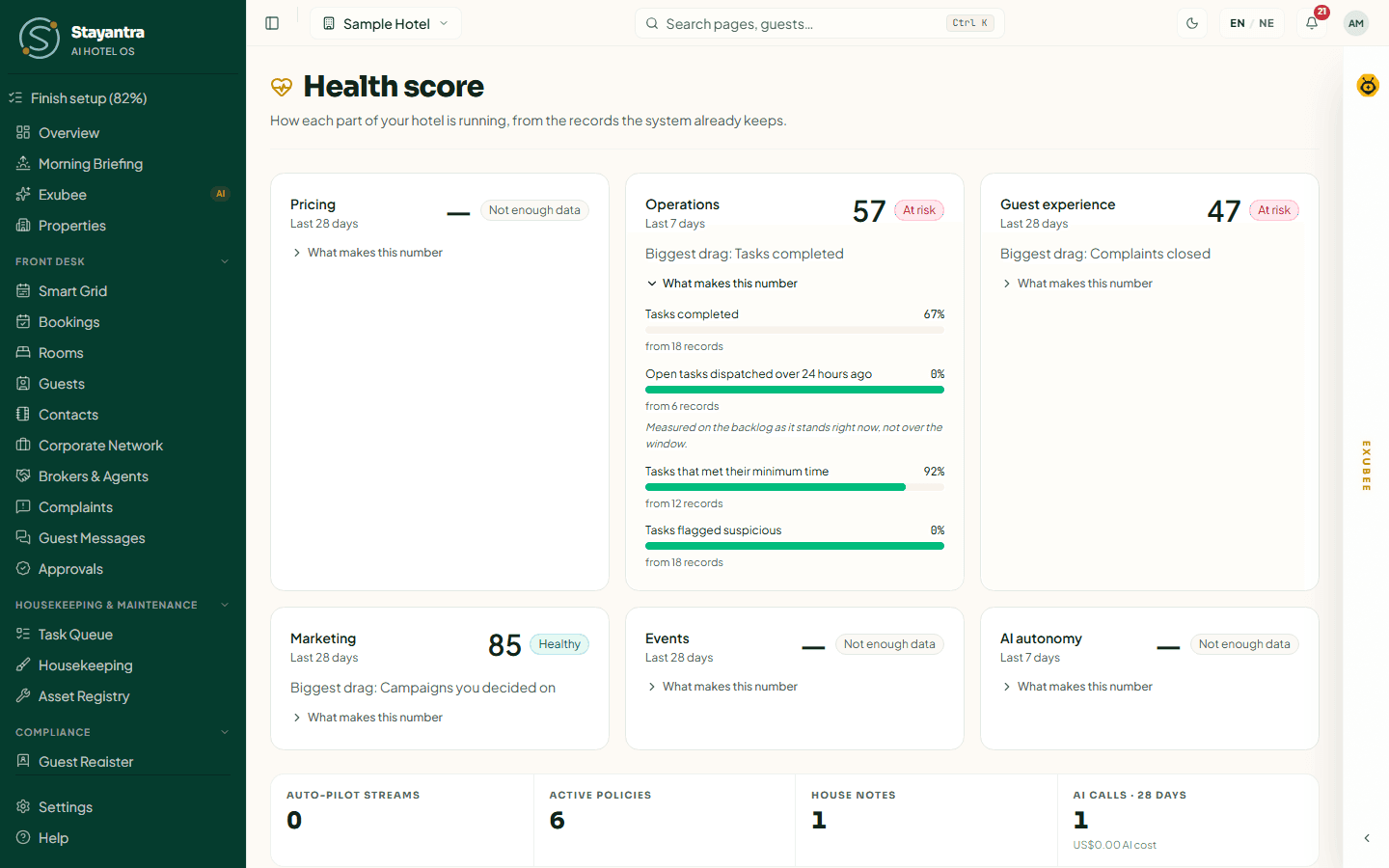Switch language to NE
Image resolution: width=1389 pixels, height=868 pixels.
pyautogui.click(x=1266, y=23)
